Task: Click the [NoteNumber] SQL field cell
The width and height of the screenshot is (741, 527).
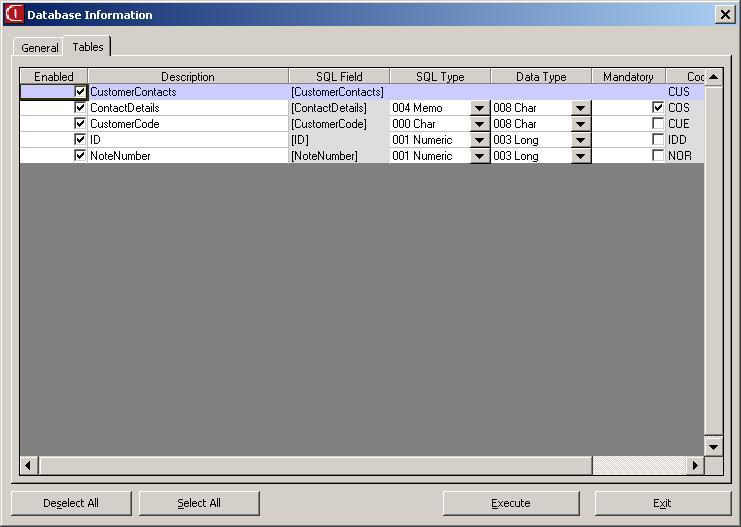Action: [339, 156]
